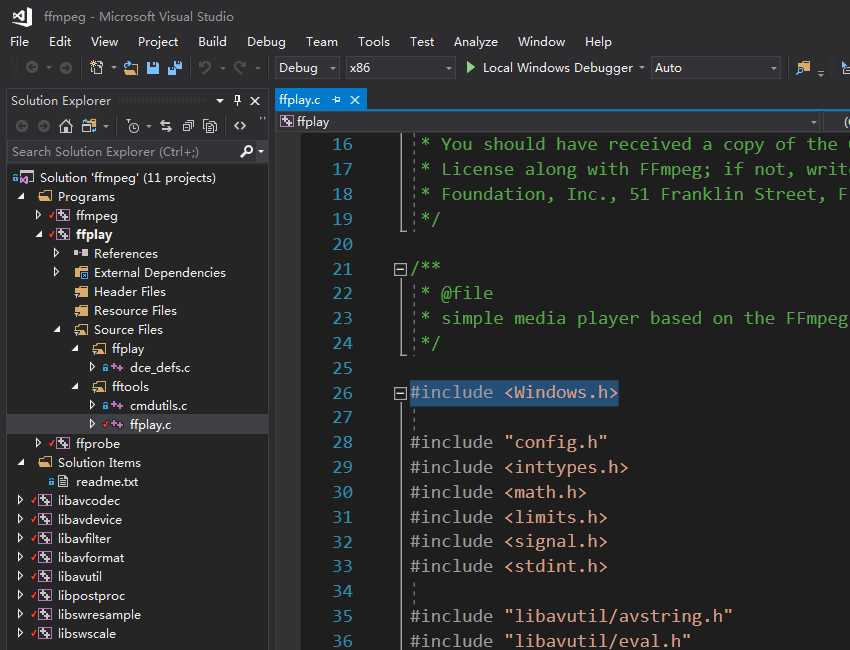Open the Project menu
The height and width of the screenshot is (650, 850).
pos(158,42)
